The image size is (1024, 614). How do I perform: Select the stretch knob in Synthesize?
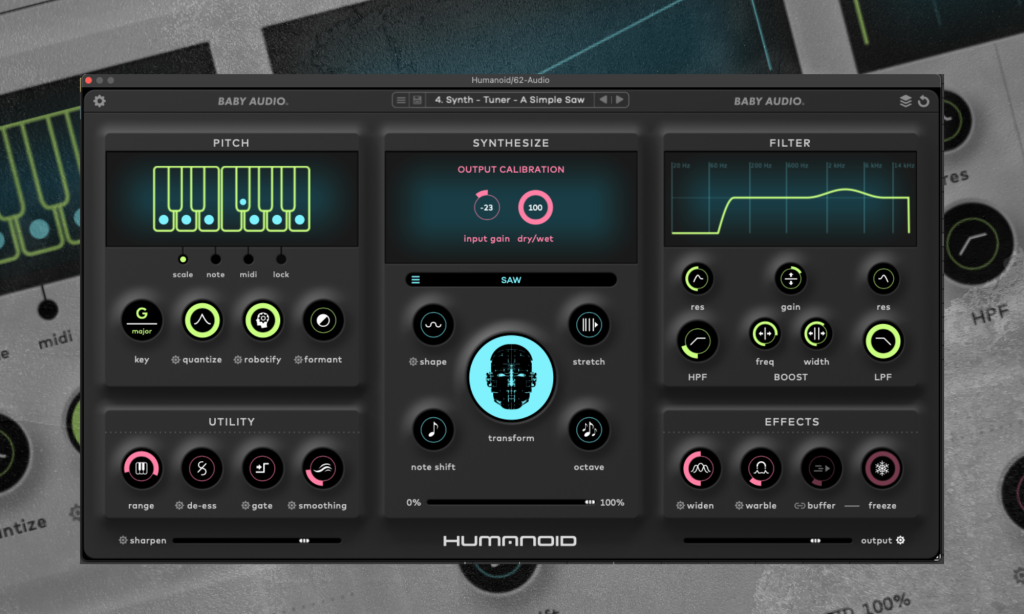588,325
